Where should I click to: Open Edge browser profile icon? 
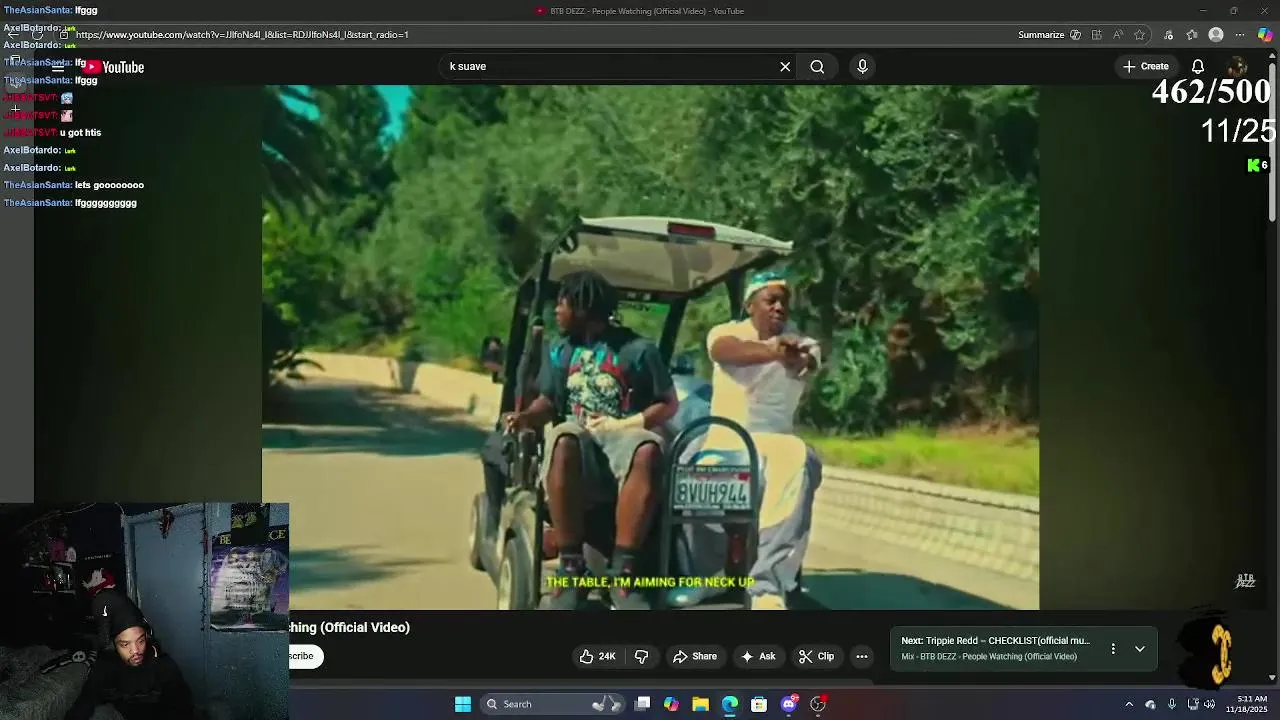pos(1216,35)
